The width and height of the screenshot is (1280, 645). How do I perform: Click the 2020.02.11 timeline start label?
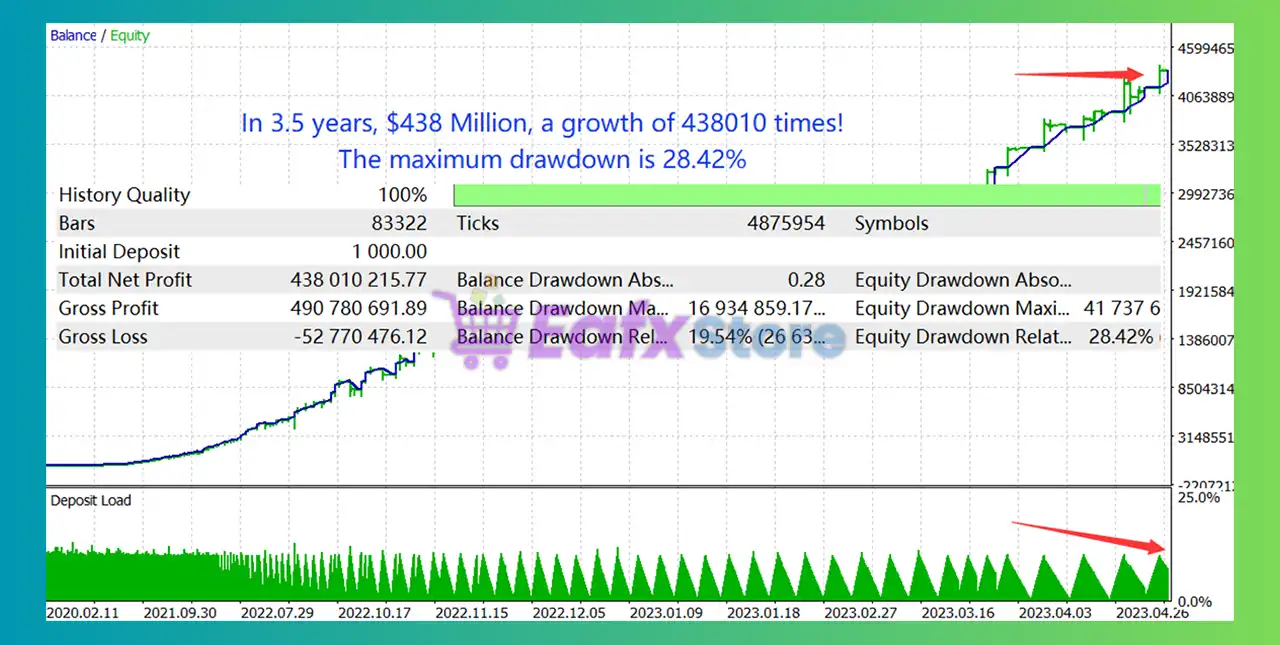click(x=82, y=613)
